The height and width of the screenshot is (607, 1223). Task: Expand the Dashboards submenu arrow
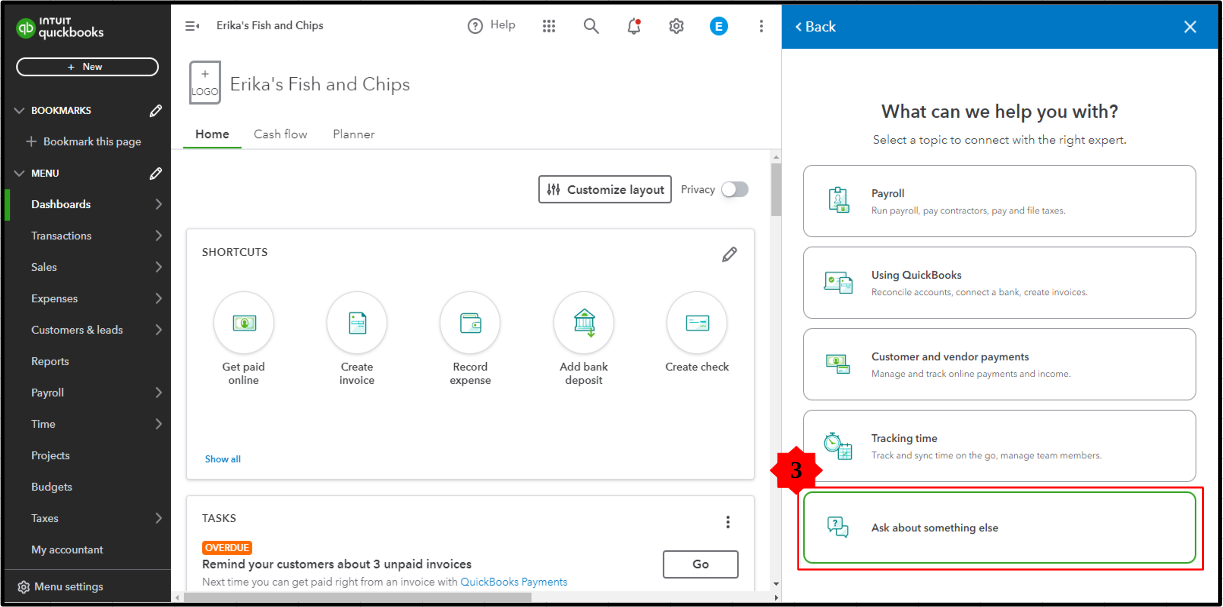pos(158,204)
